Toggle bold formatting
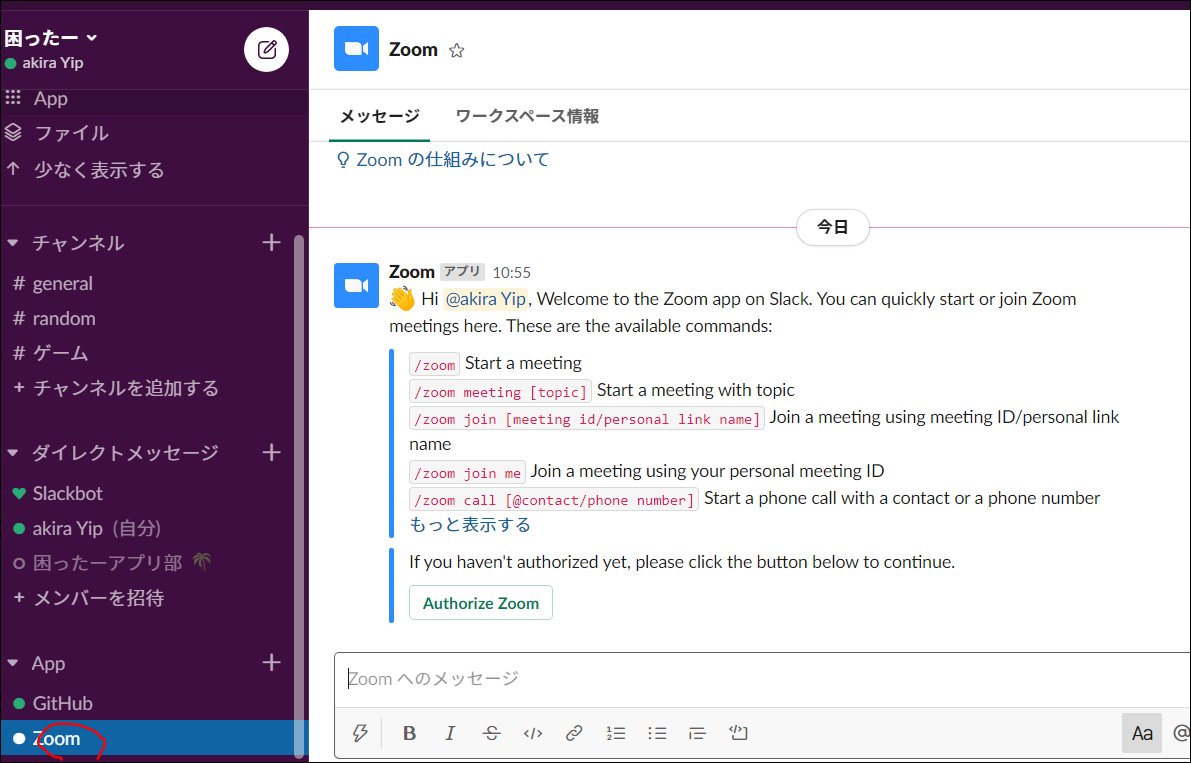The width and height of the screenshot is (1191, 763). 409,733
